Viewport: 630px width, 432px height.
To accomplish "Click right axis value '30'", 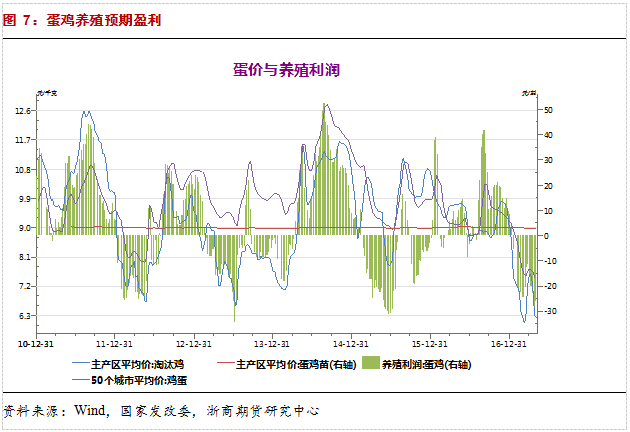I will pos(548,160).
